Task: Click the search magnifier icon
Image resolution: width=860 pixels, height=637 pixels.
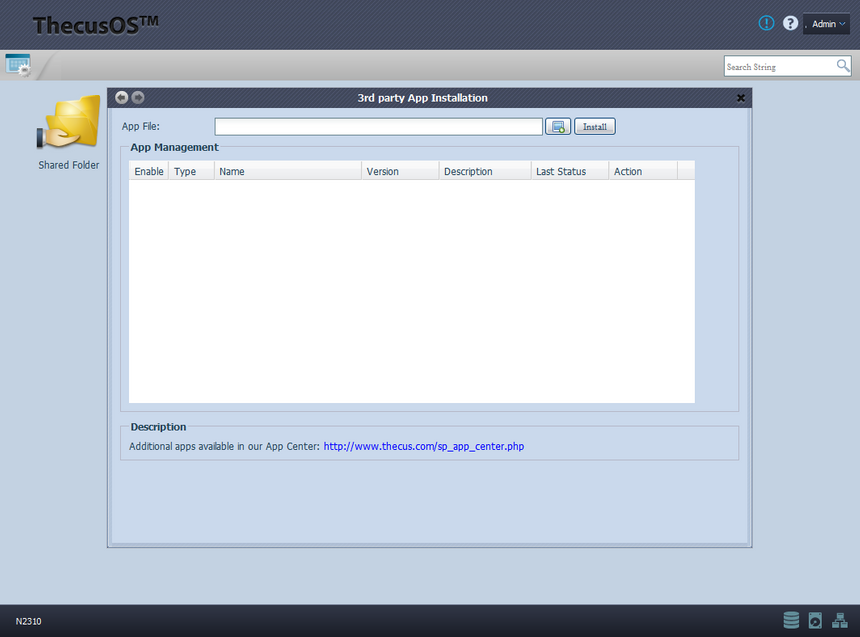Action: (843, 66)
